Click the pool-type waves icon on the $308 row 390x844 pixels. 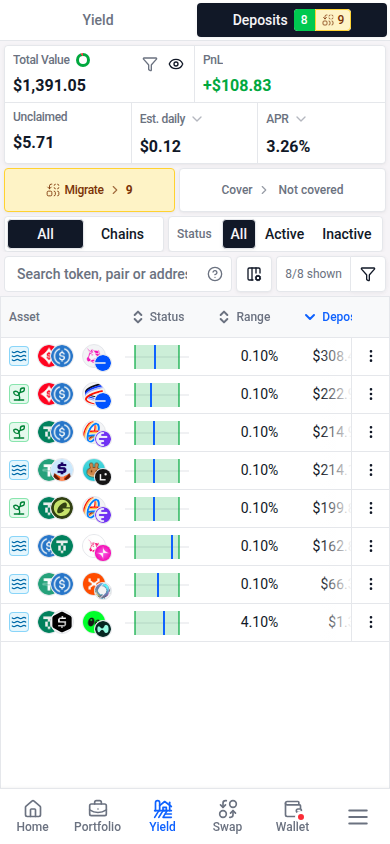tap(19, 356)
